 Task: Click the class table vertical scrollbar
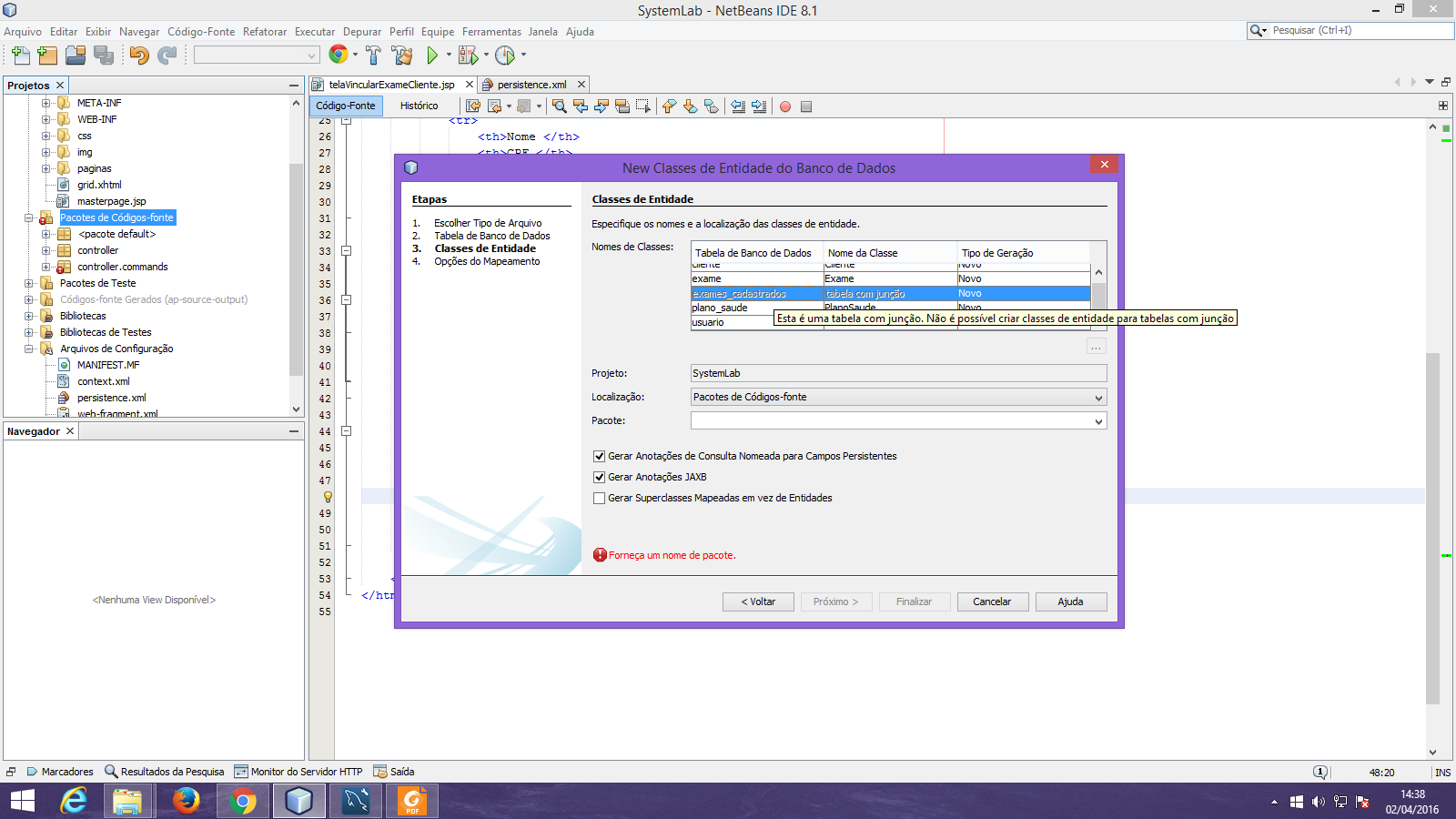1098,296
